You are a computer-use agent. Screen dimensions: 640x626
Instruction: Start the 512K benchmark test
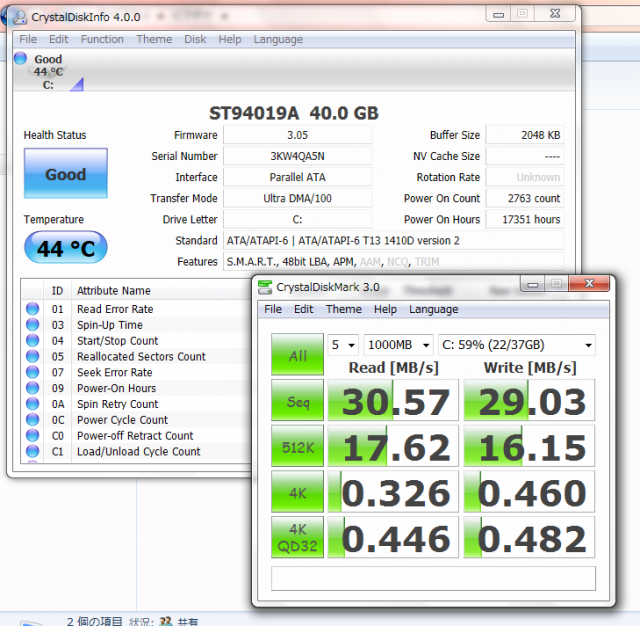pos(298,446)
